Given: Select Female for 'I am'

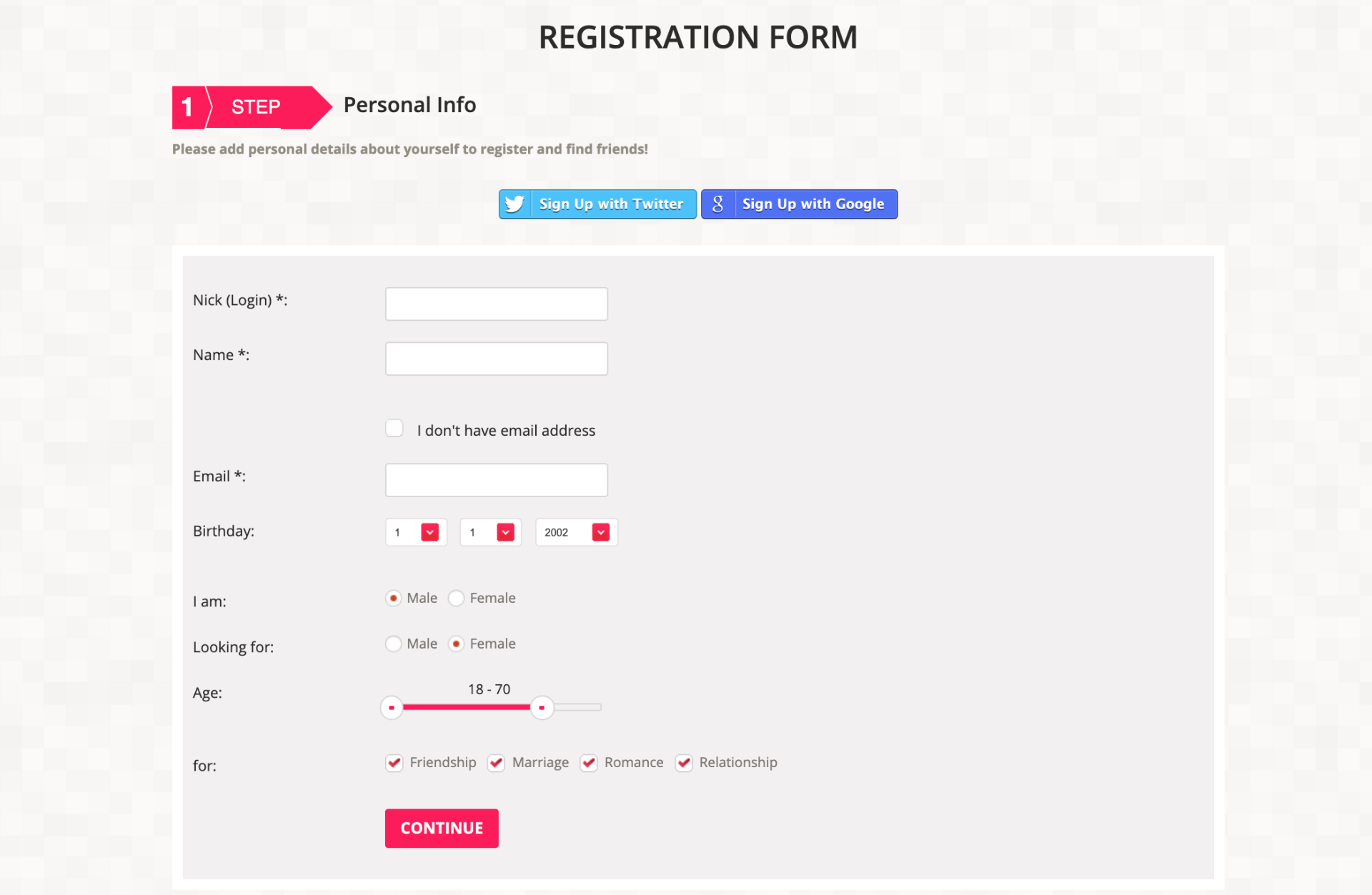Looking at the screenshot, I should pos(456,598).
